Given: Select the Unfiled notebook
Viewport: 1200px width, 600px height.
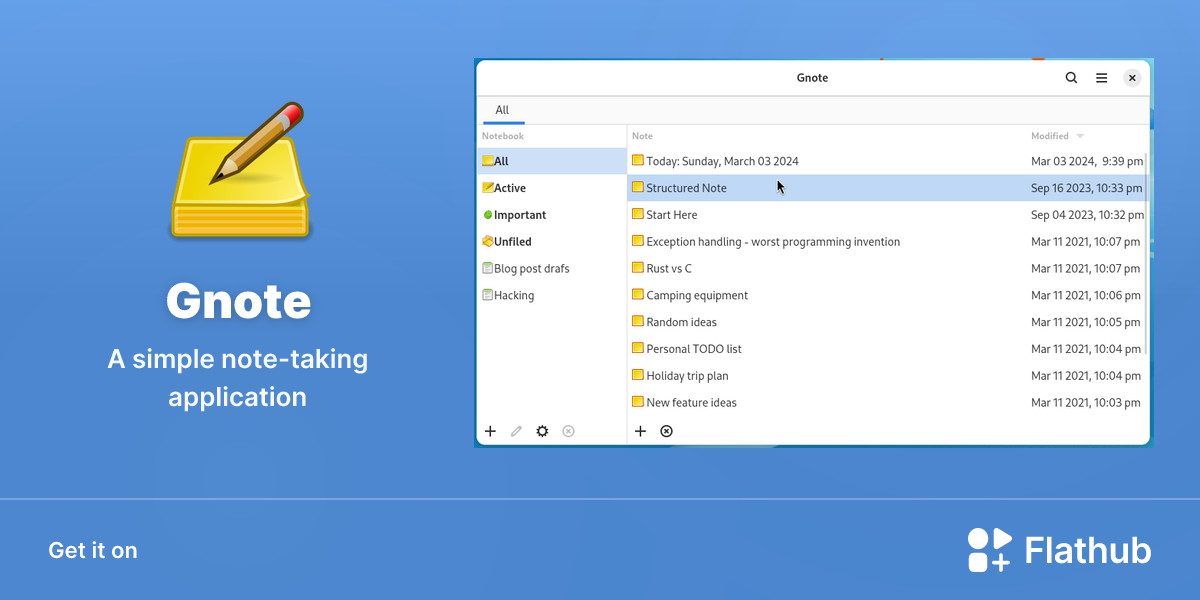Looking at the screenshot, I should click(552, 242).
